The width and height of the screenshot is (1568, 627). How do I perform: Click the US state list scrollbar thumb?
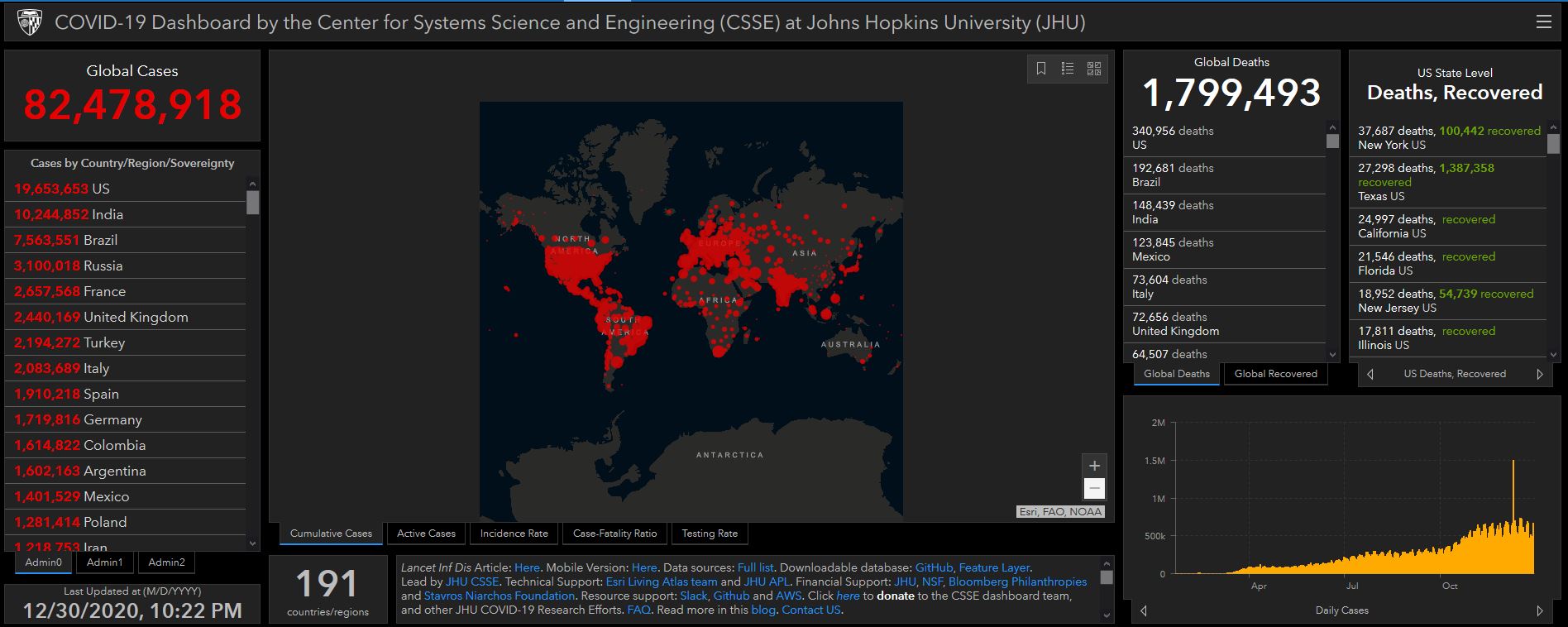click(x=1553, y=144)
